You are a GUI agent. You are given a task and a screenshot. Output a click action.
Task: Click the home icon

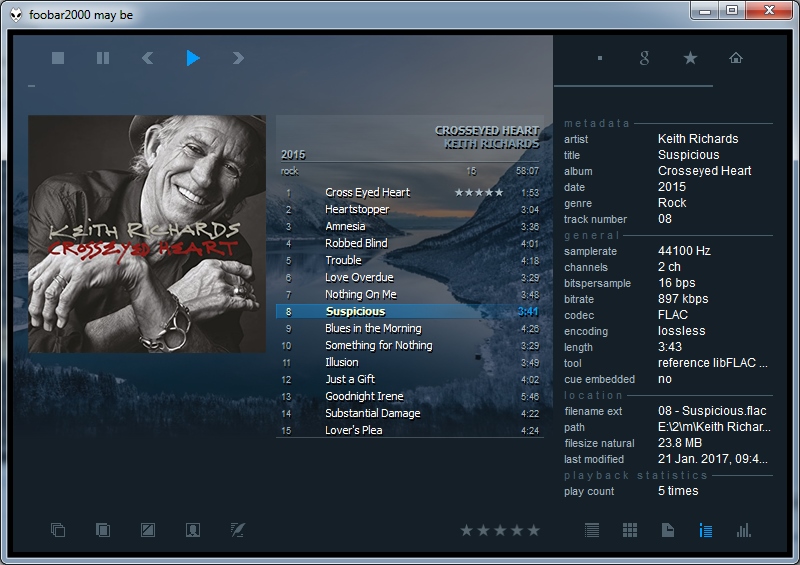point(736,58)
